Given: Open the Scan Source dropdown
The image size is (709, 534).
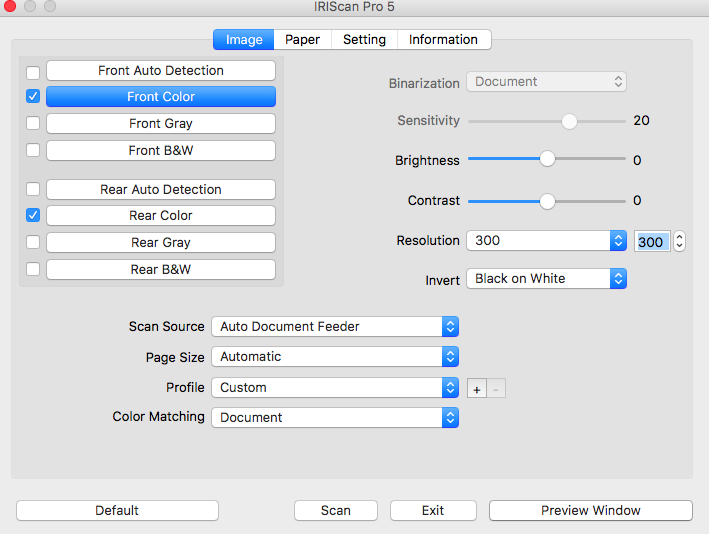Looking at the screenshot, I should [334, 326].
